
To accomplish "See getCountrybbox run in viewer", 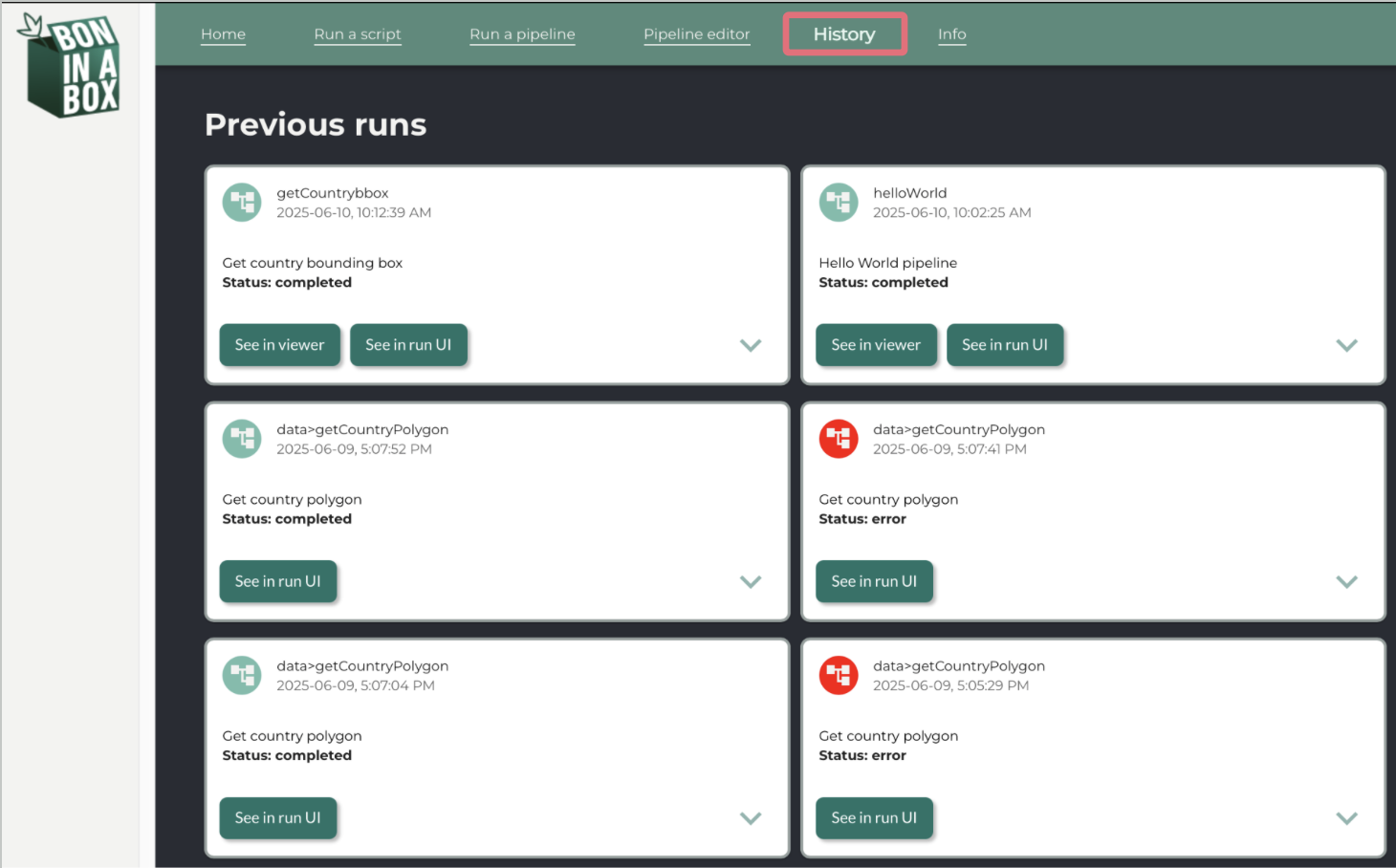I will (x=279, y=345).
